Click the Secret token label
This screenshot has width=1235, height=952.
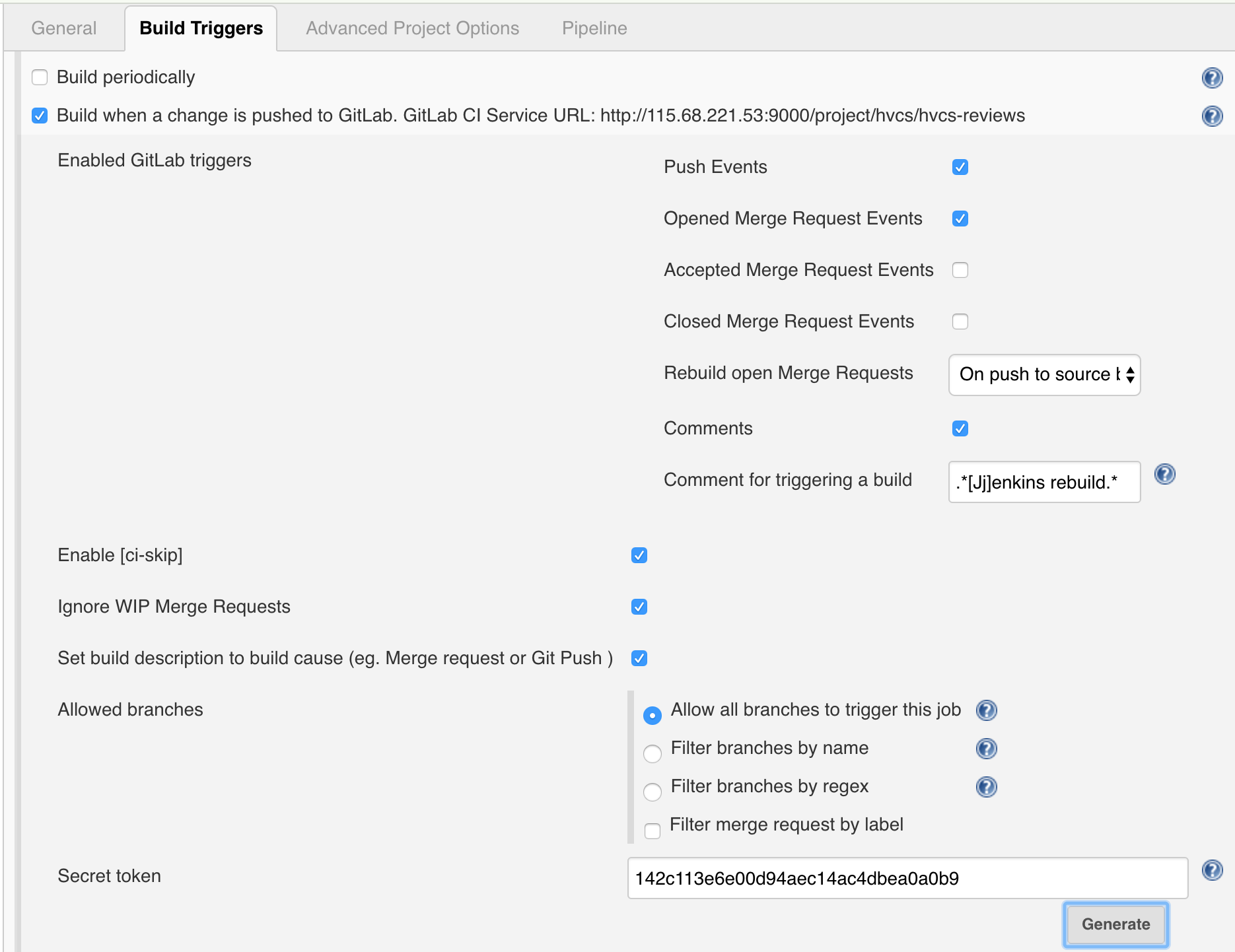109,876
